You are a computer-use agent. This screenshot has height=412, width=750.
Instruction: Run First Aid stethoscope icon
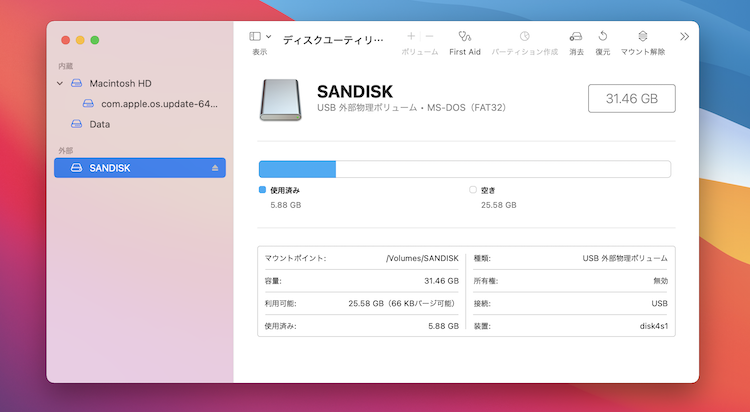coord(464,36)
